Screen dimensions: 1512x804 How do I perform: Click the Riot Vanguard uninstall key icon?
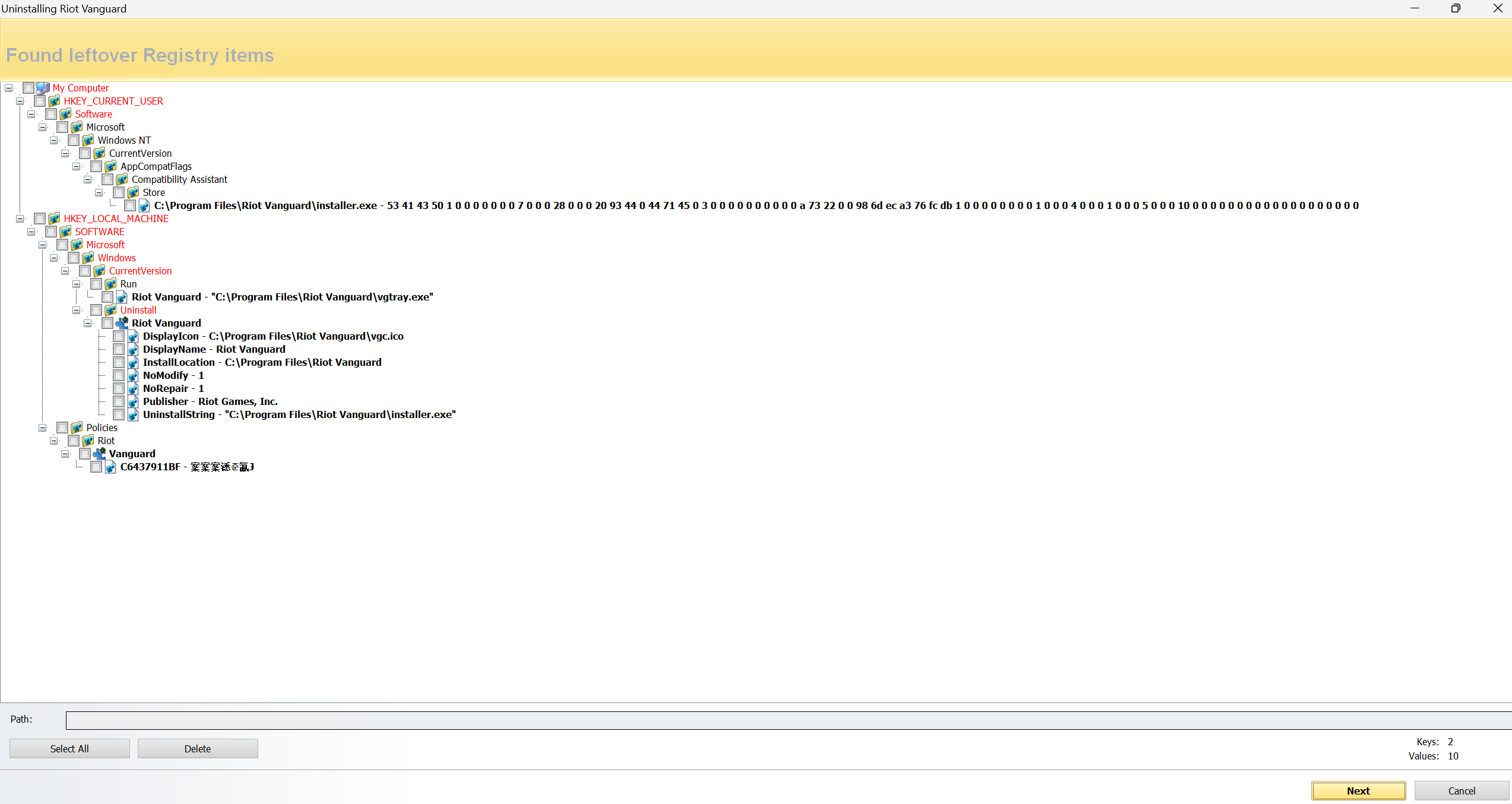(x=122, y=323)
